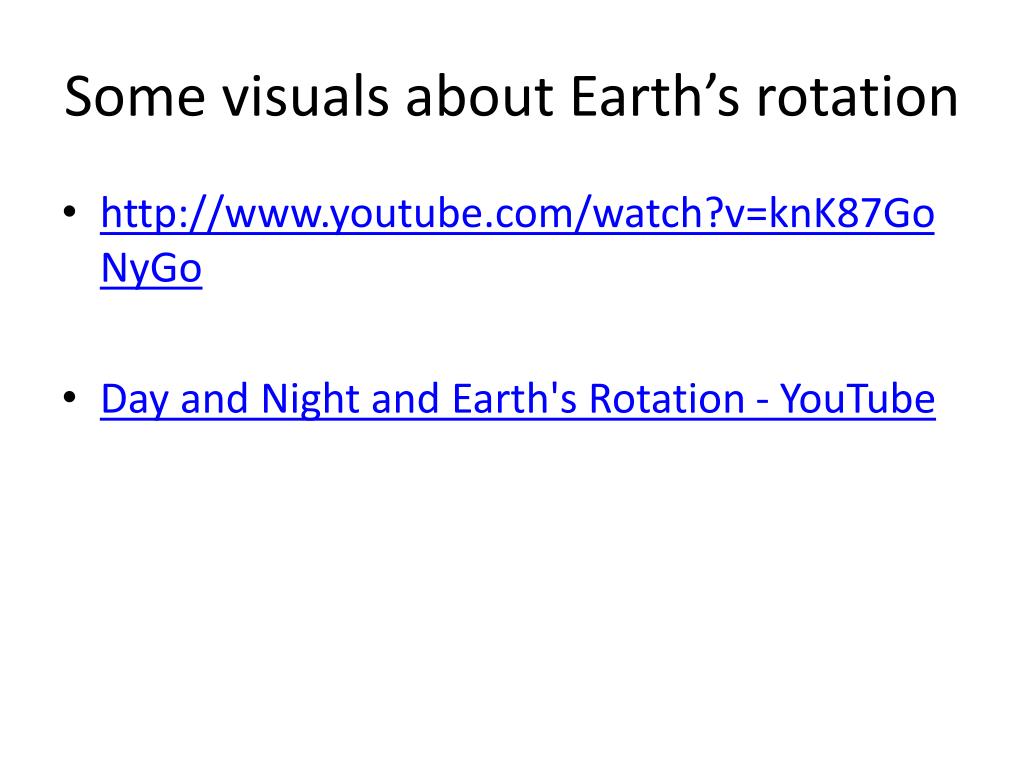This screenshot has width=1024, height=768.
Task: Click the word "about" in the title
Action: pyautogui.click(x=480, y=97)
